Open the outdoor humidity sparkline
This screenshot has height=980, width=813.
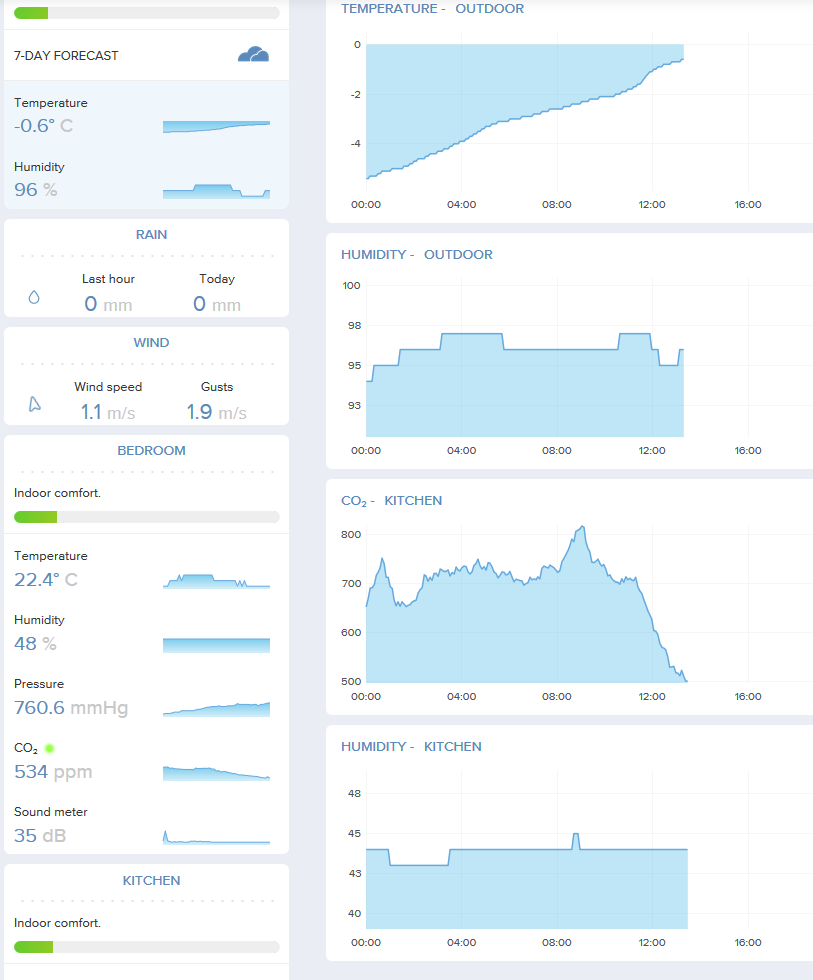[216, 191]
